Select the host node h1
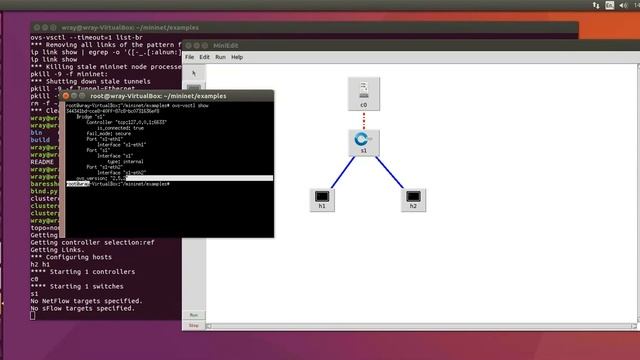 coord(322,200)
